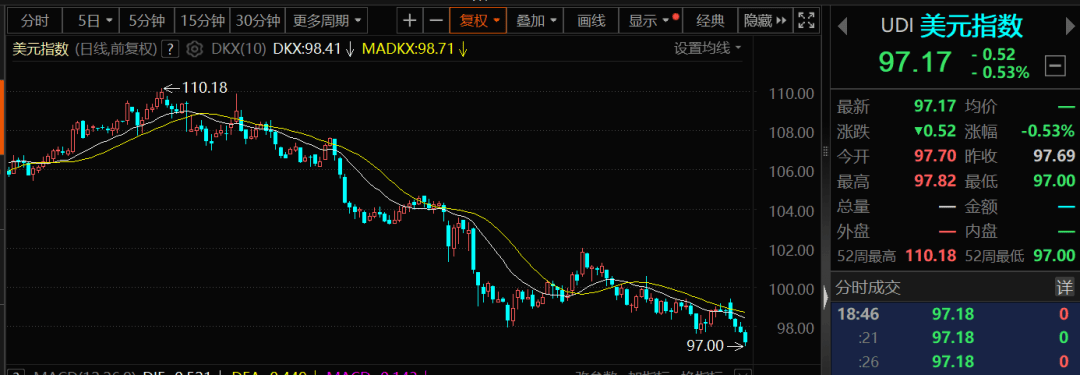Switch to the 分时 tab
Viewport: 1080px width, 375px height.
tap(34, 21)
